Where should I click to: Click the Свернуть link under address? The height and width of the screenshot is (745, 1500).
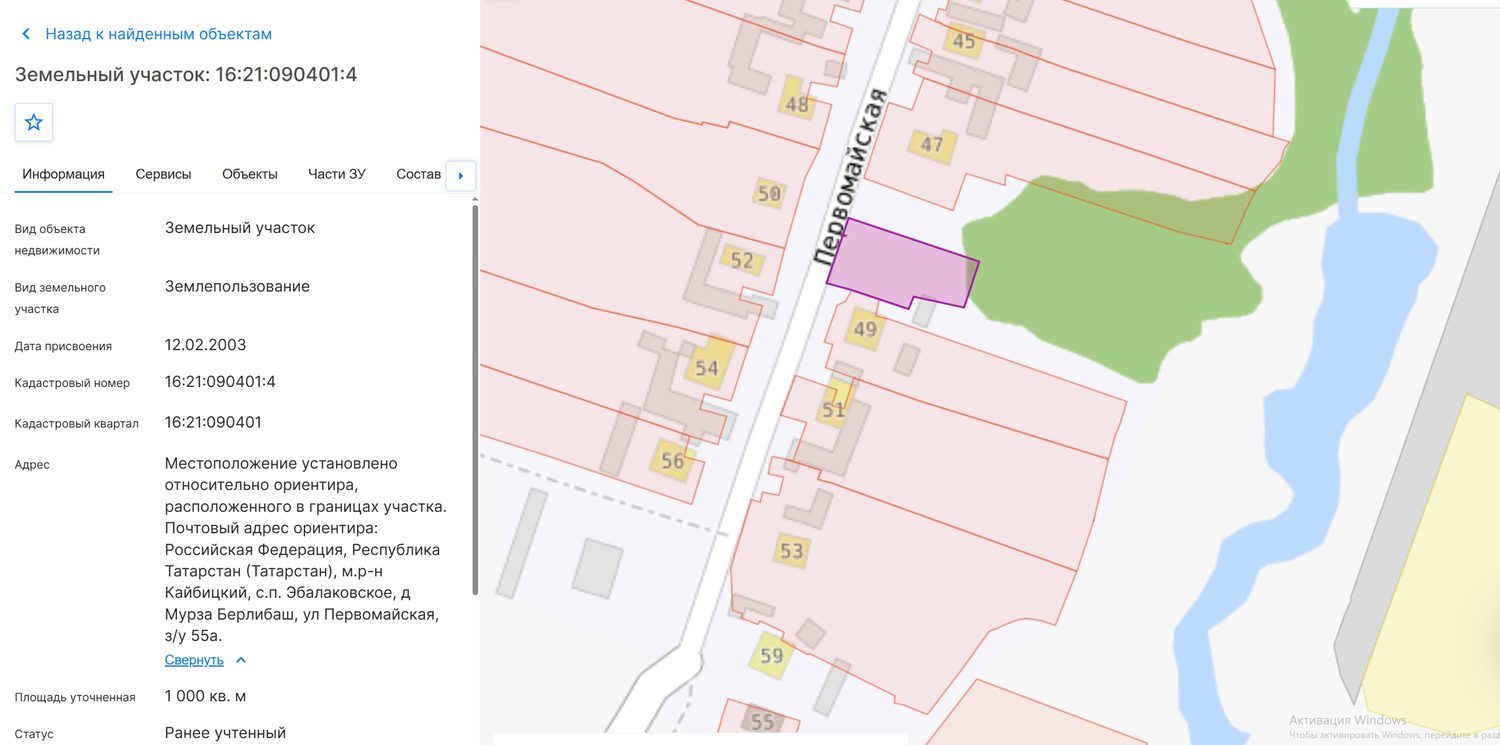[x=194, y=660]
